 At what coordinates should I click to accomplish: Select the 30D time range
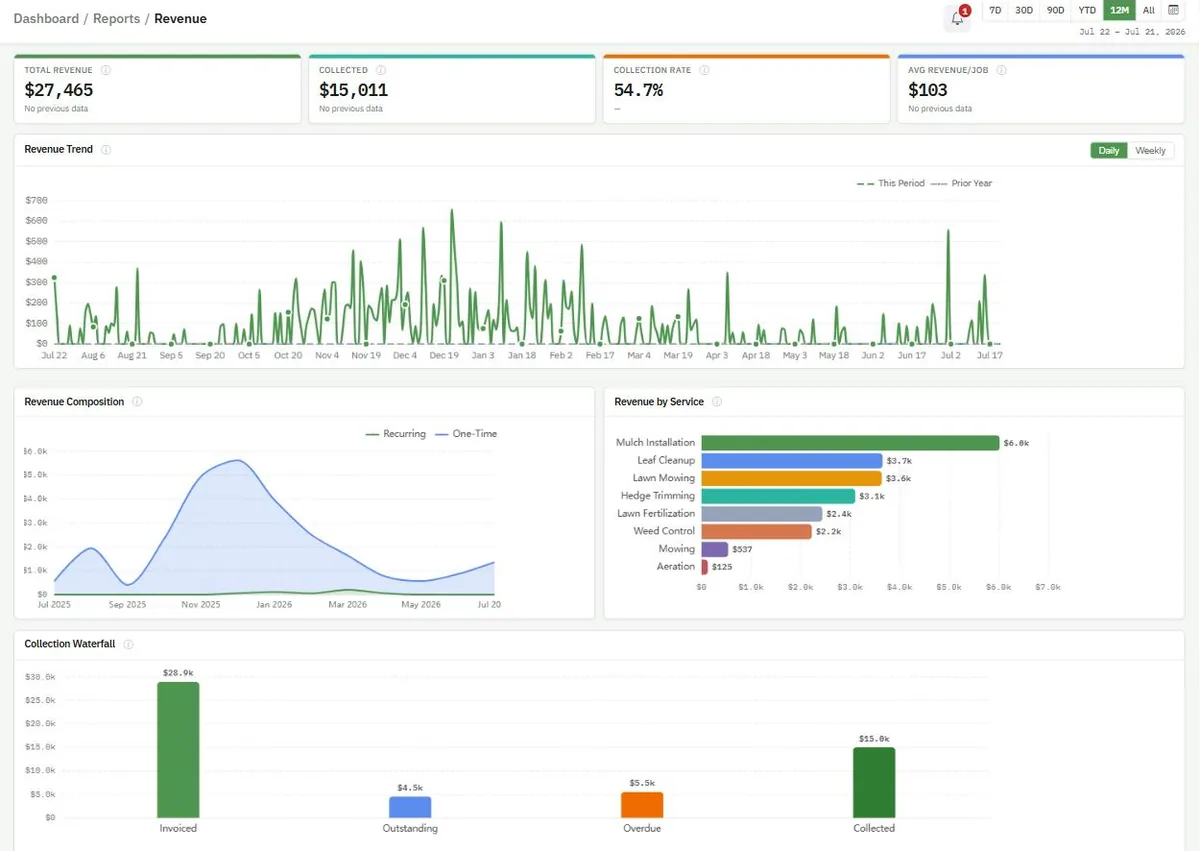pos(1024,10)
